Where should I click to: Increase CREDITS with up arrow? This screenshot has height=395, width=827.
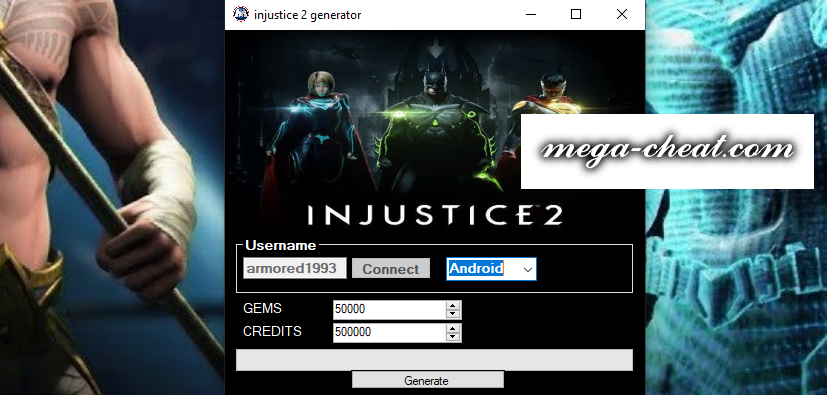[x=453, y=328]
